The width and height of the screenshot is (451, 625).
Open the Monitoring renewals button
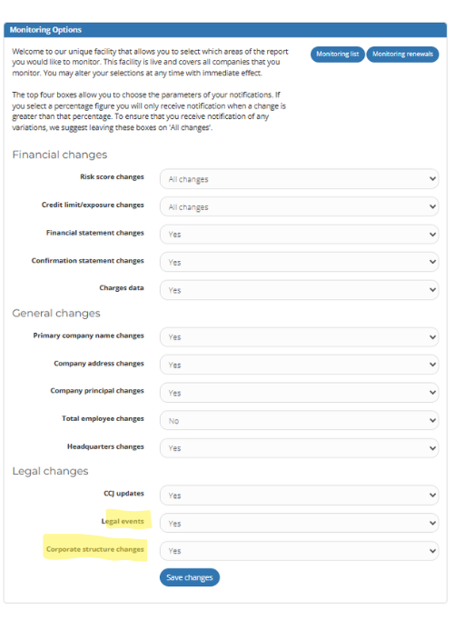(x=402, y=54)
